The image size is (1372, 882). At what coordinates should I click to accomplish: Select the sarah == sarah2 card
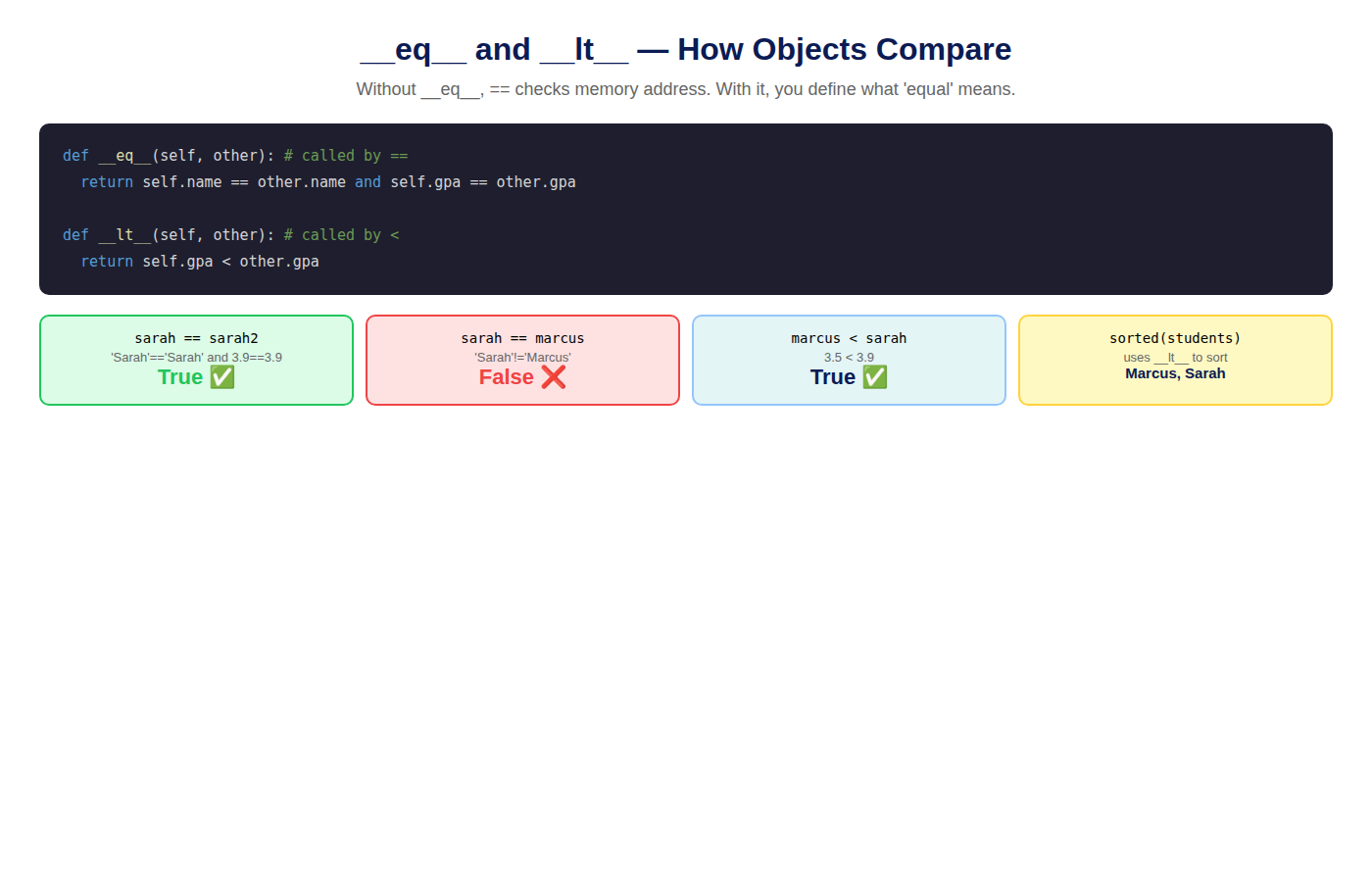tap(196, 360)
